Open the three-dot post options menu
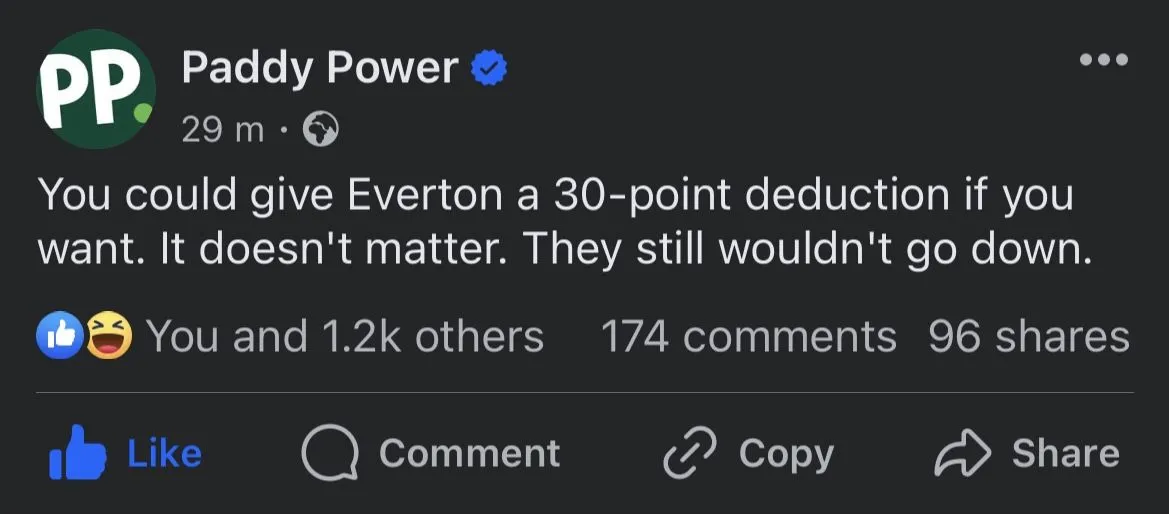Screen dimensions: 1169x514 1104,60
